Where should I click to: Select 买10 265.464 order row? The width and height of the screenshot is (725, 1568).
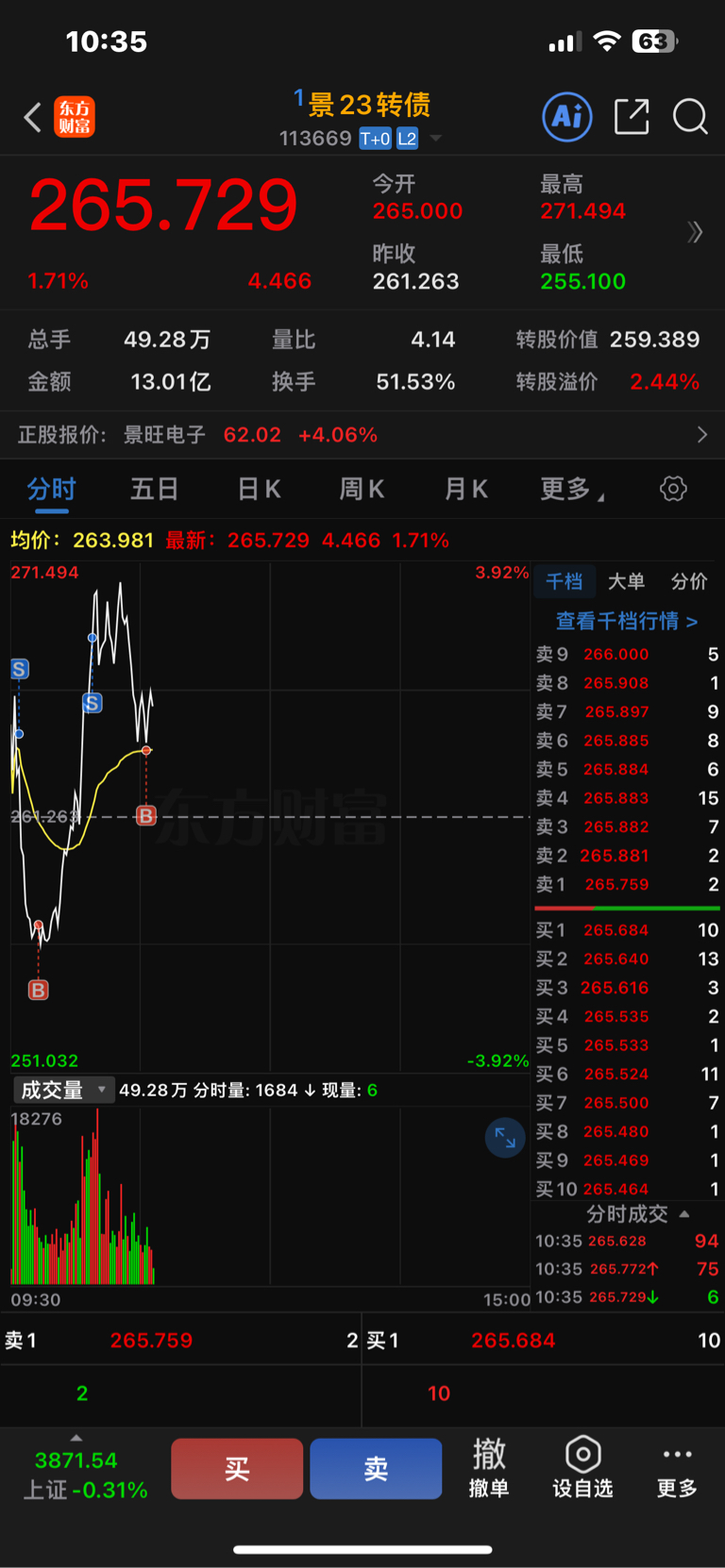[627, 1189]
